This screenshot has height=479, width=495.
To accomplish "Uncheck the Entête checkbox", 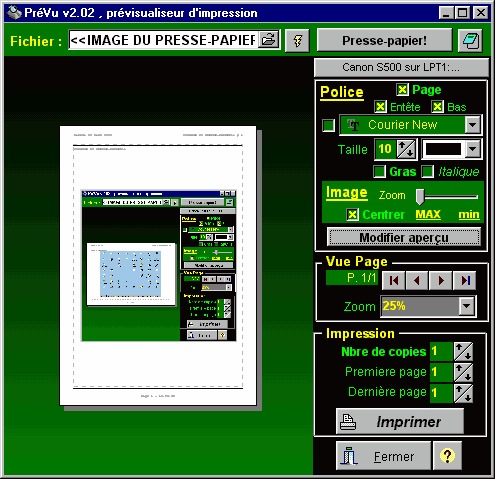I will [380, 107].
